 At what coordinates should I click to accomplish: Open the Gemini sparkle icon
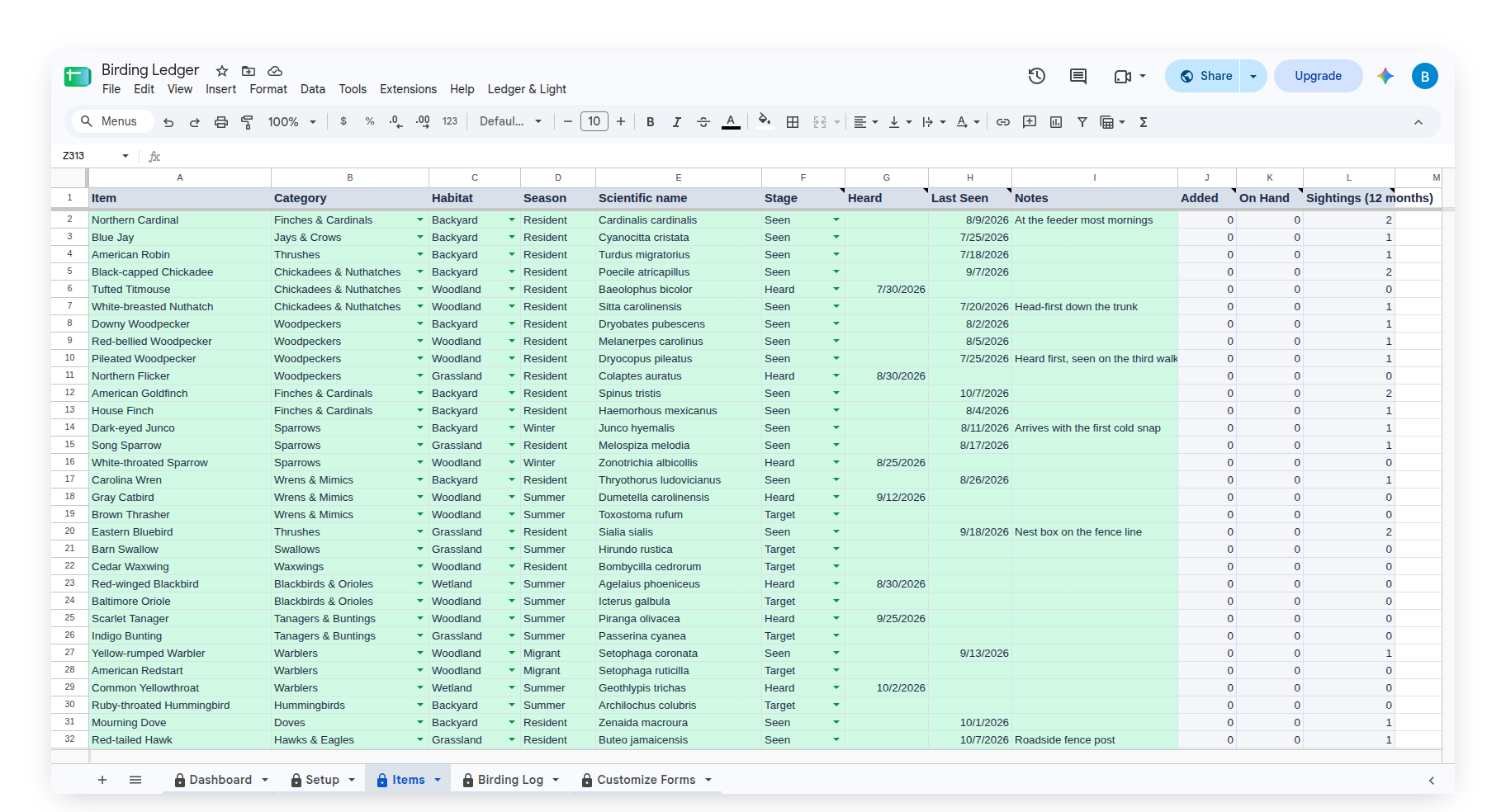point(1385,76)
